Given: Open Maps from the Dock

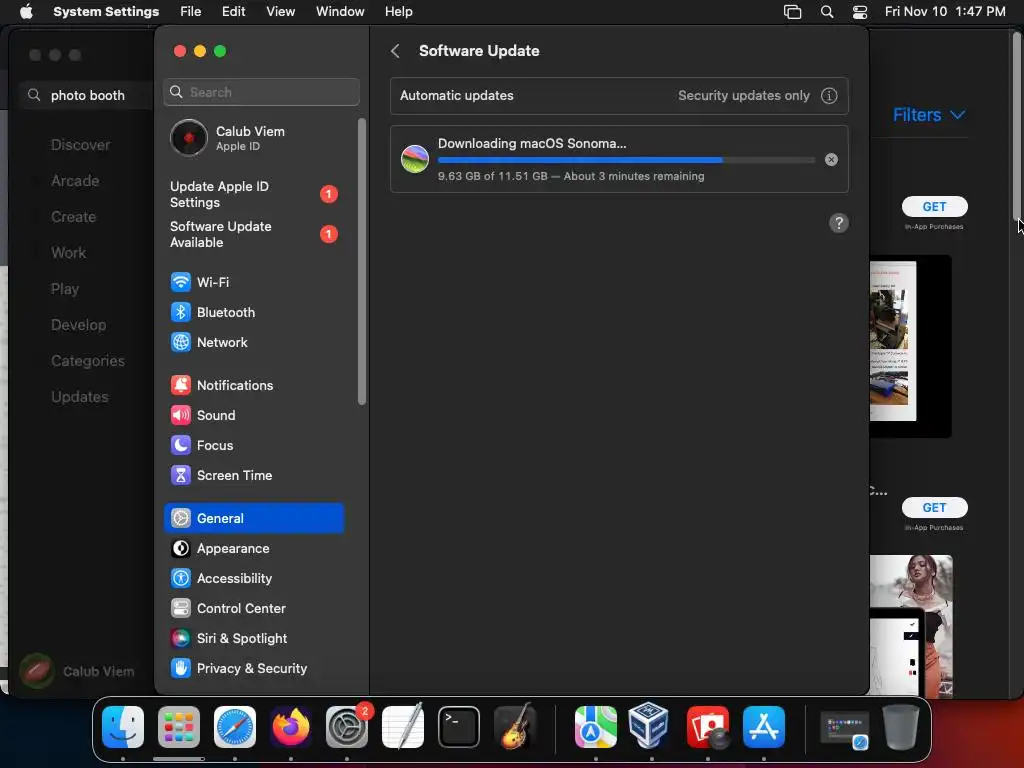Looking at the screenshot, I should (x=596, y=727).
